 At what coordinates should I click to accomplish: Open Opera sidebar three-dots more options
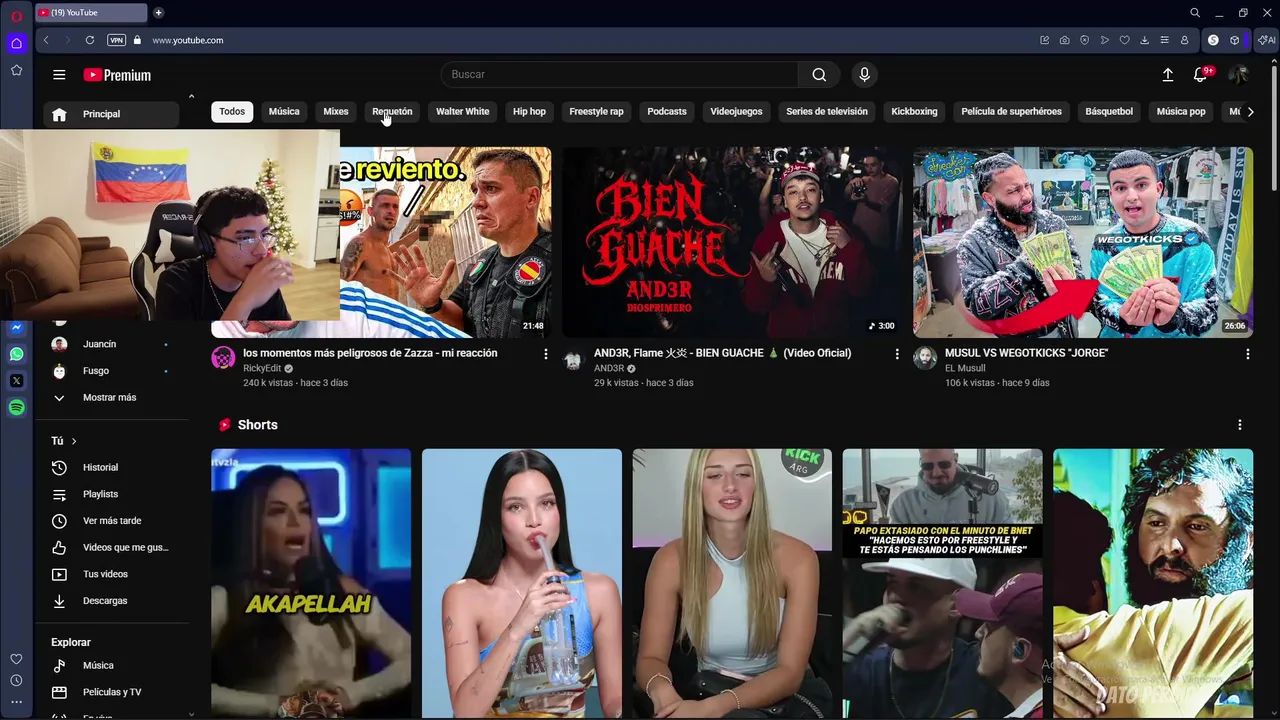click(16, 702)
